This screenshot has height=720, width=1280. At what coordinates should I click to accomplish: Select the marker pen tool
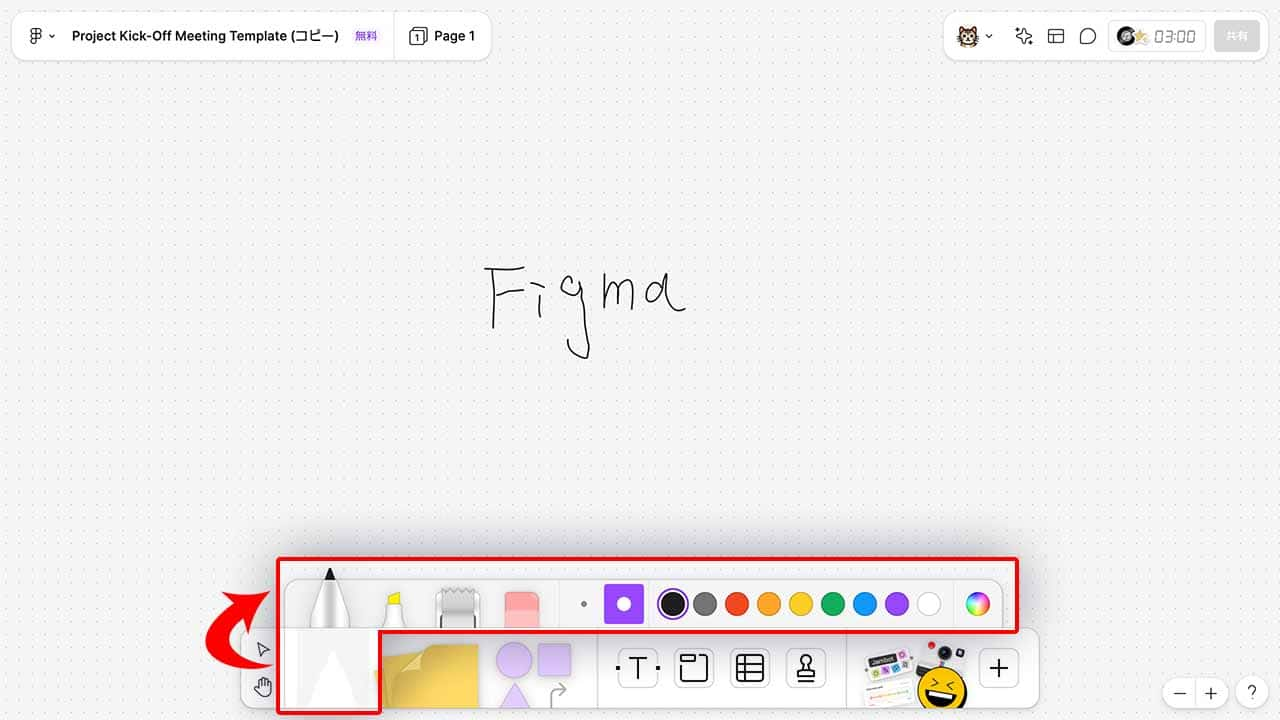point(329,599)
